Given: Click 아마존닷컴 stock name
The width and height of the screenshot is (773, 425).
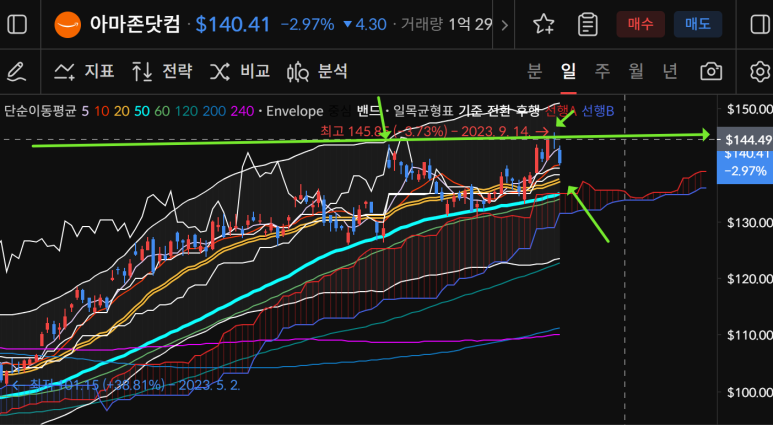Looking at the screenshot, I should click(x=135, y=24).
